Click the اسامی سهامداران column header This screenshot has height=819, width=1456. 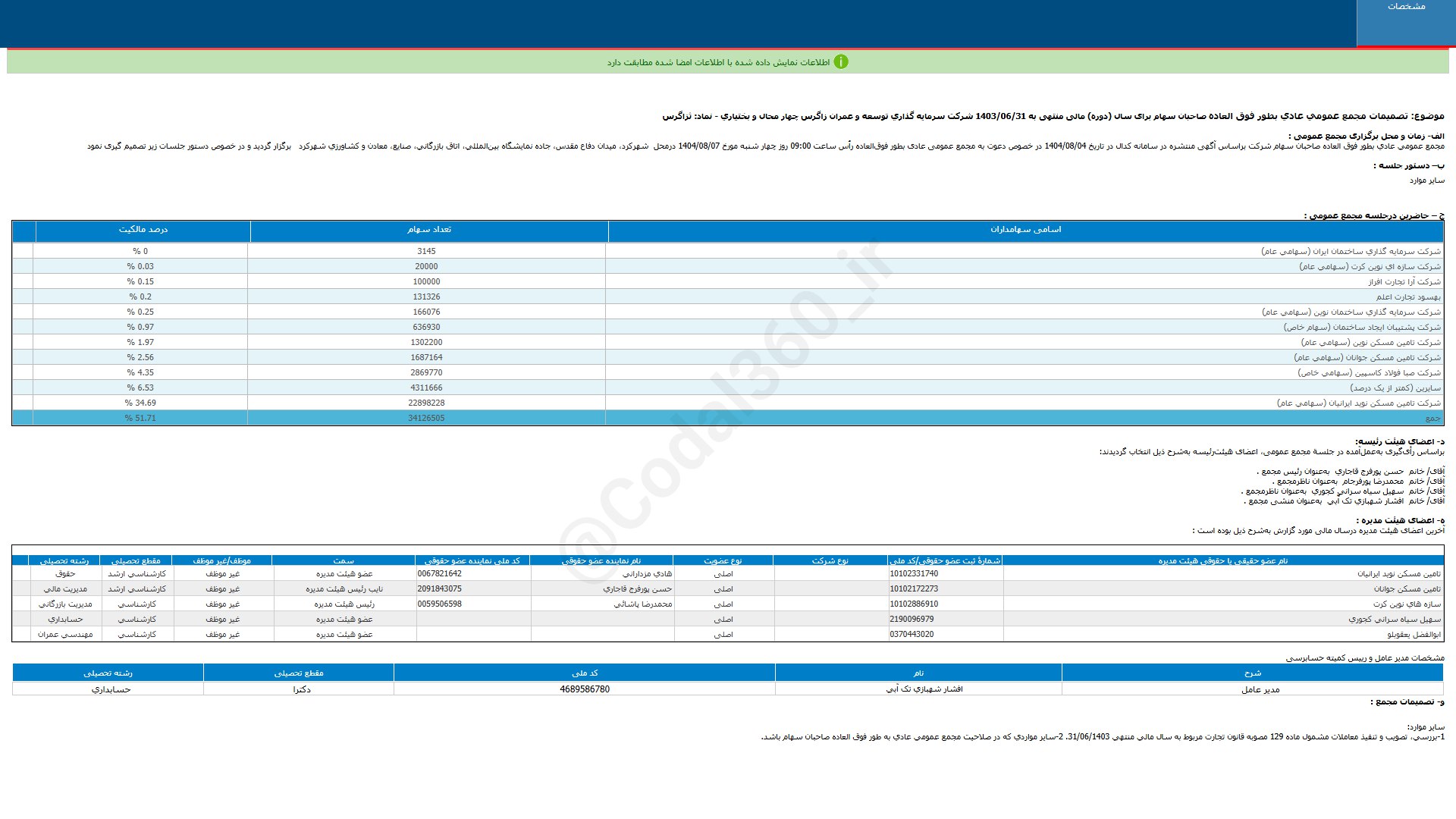(x=1025, y=230)
